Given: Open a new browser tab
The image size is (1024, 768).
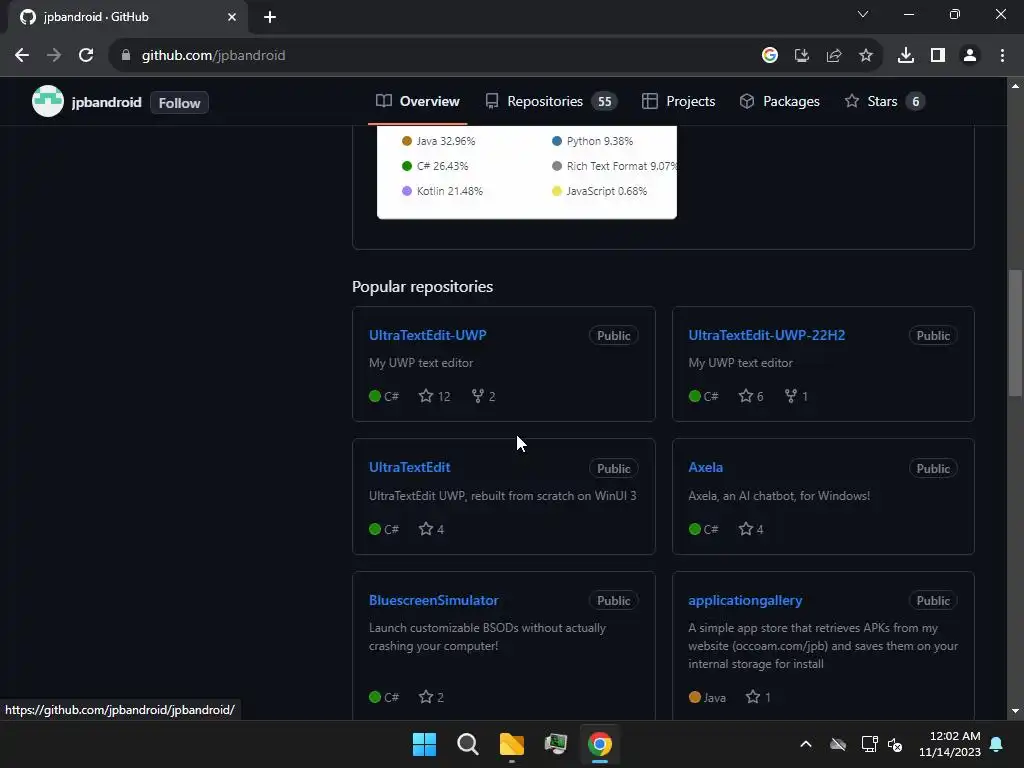Looking at the screenshot, I should pyautogui.click(x=270, y=17).
